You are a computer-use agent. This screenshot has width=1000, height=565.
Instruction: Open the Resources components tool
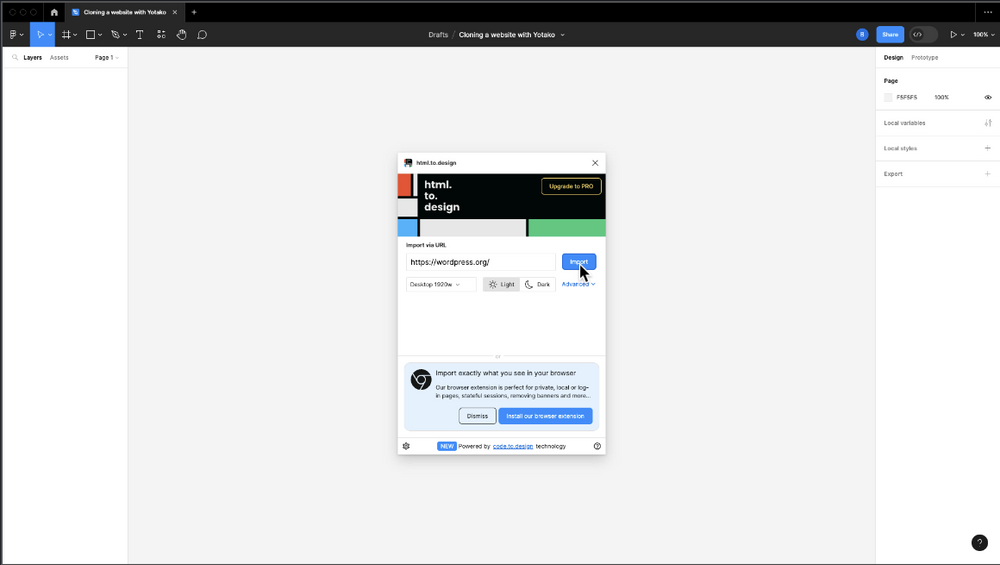pyautogui.click(x=161, y=34)
